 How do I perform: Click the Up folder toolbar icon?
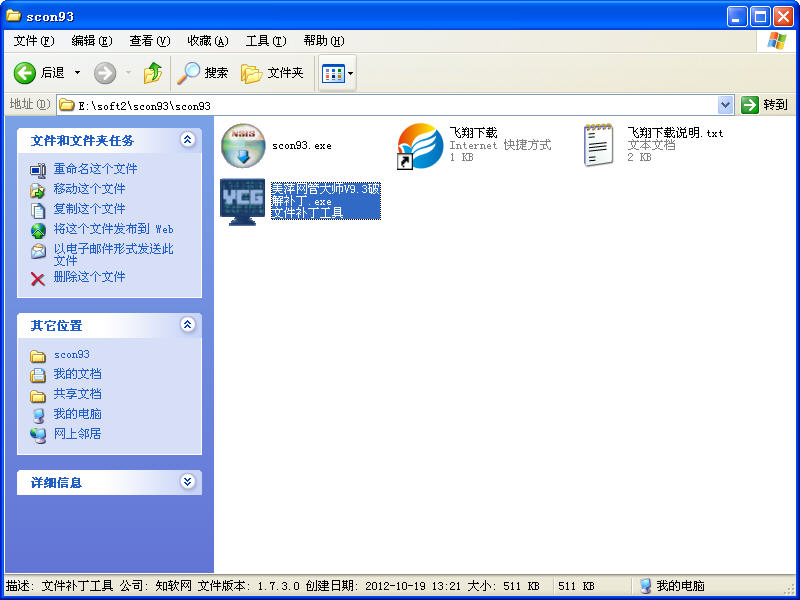(152, 73)
